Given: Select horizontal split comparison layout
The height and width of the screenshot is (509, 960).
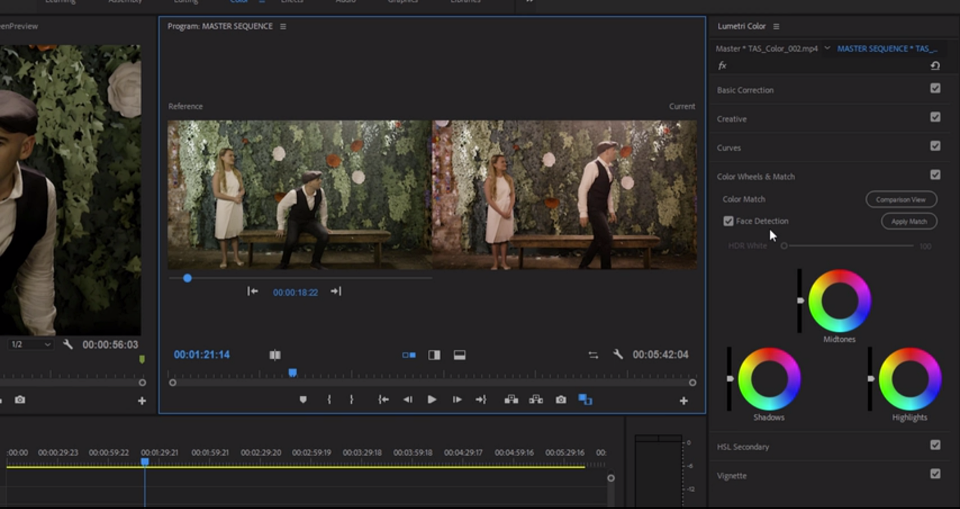Looking at the screenshot, I should [459, 355].
